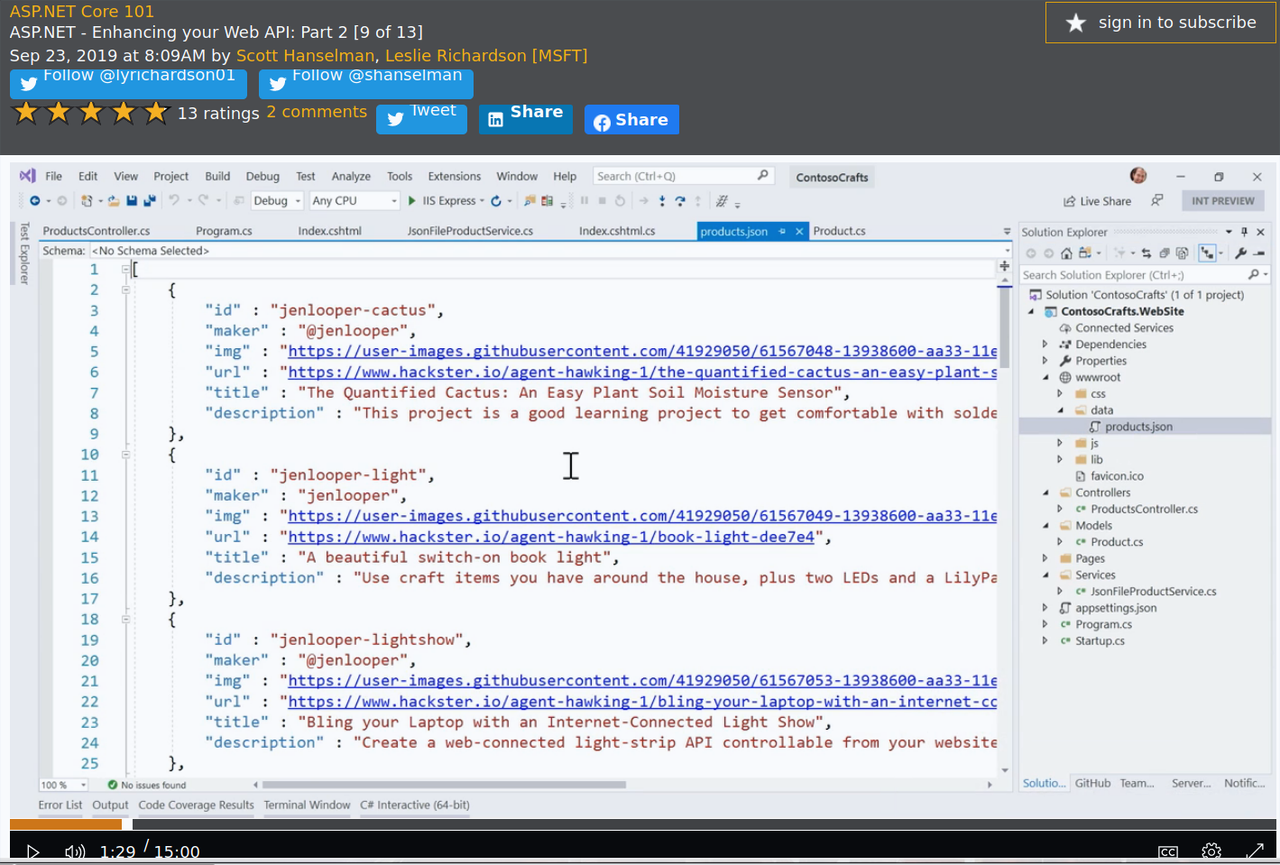Image resolution: width=1280 pixels, height=865 pixels.
Task: Open IIS Express launch target dropdown
Action: [482, 201]
